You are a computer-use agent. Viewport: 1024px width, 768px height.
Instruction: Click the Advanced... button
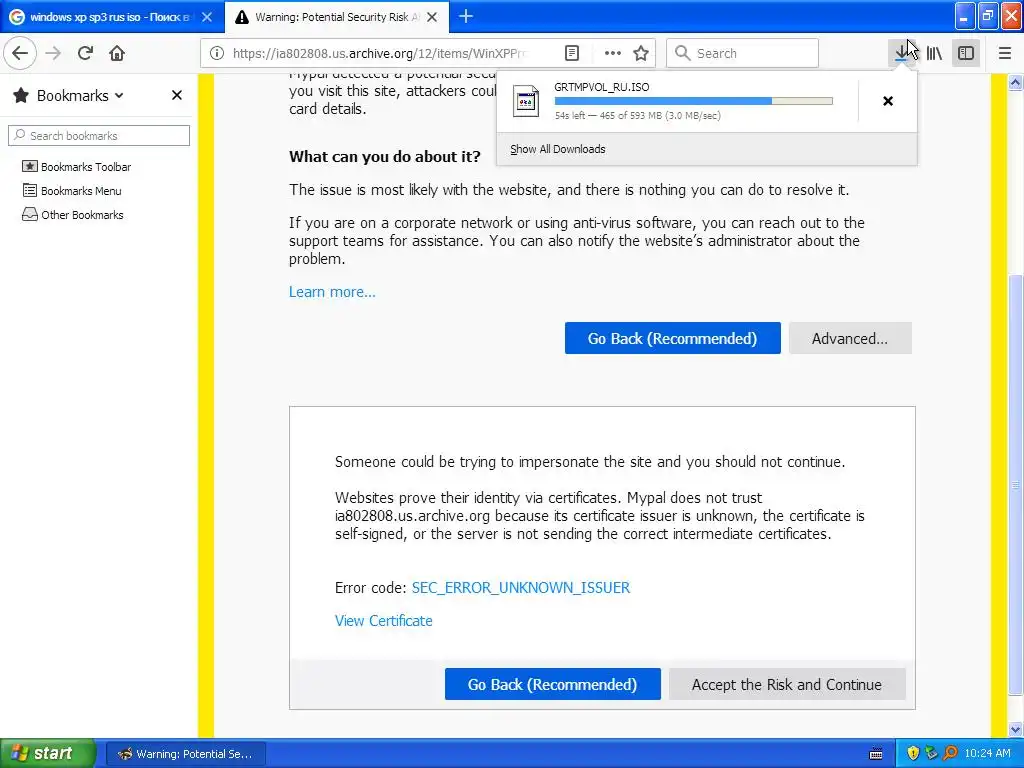click(850, 338)
